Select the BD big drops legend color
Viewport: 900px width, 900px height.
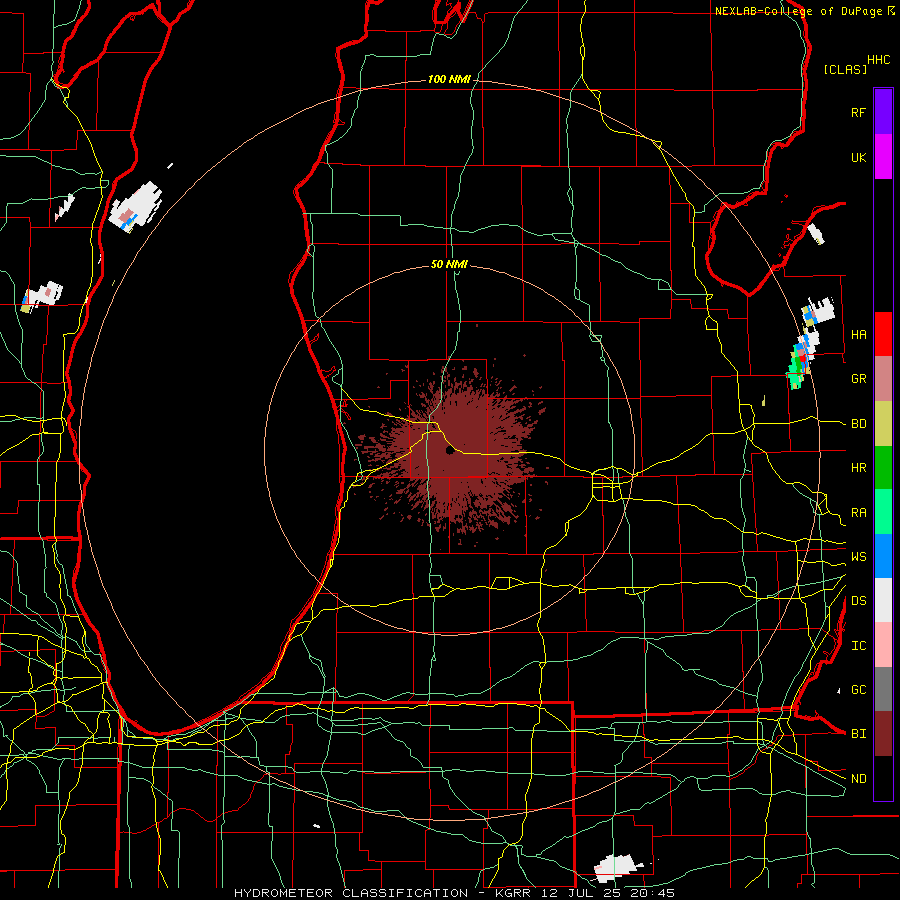[883, 424]
